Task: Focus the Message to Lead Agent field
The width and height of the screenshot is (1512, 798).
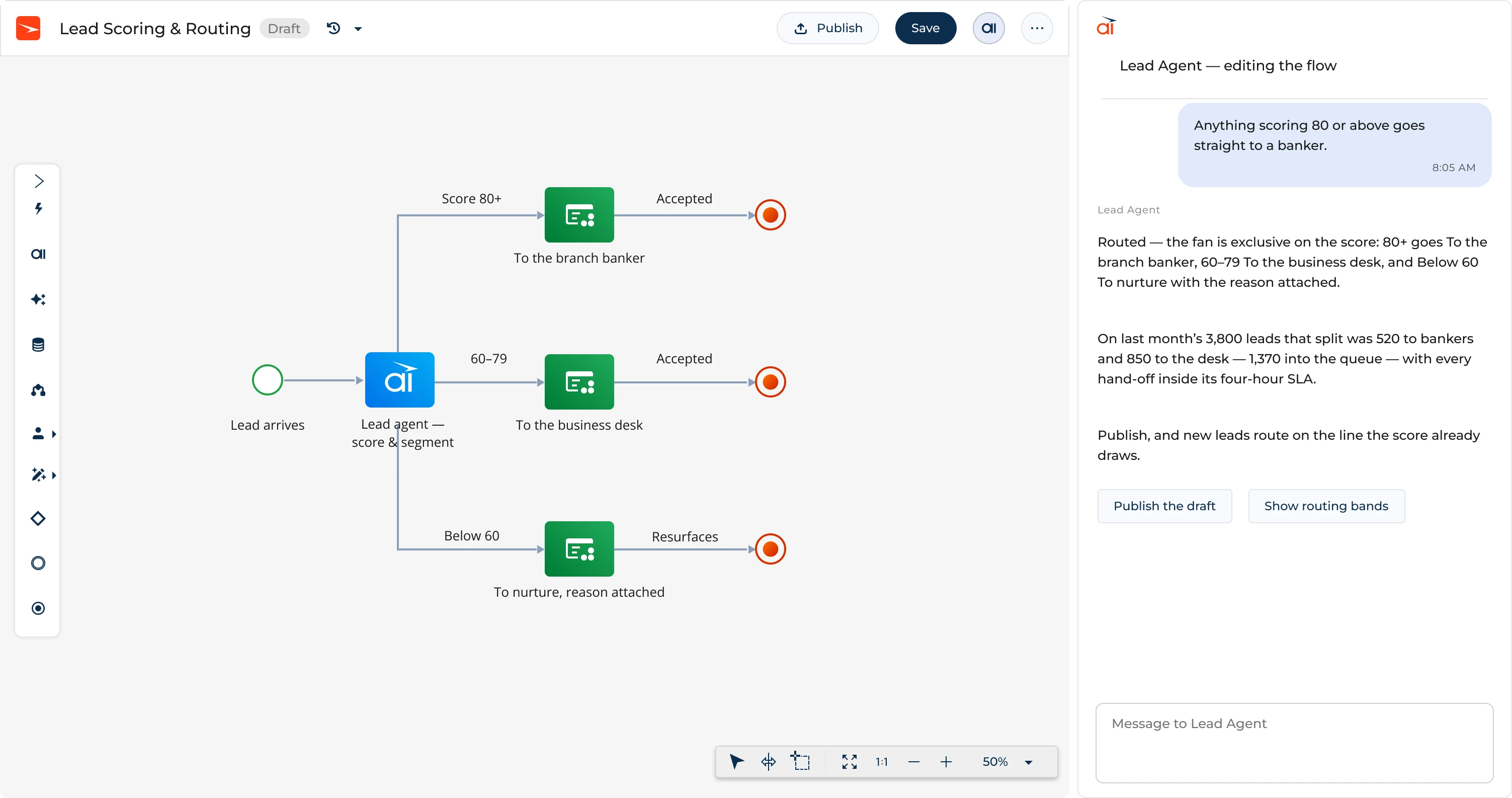Action: (1294, 743)
